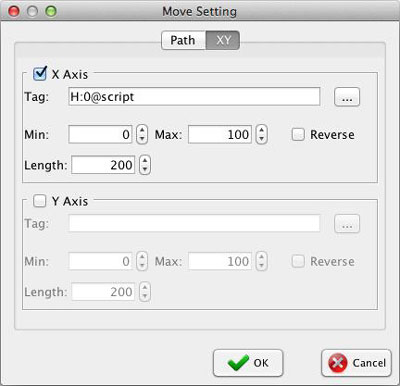Decrease X Axis Min value stepper
The width and height of the screenshot is (400, 386).
coord(142,139)
